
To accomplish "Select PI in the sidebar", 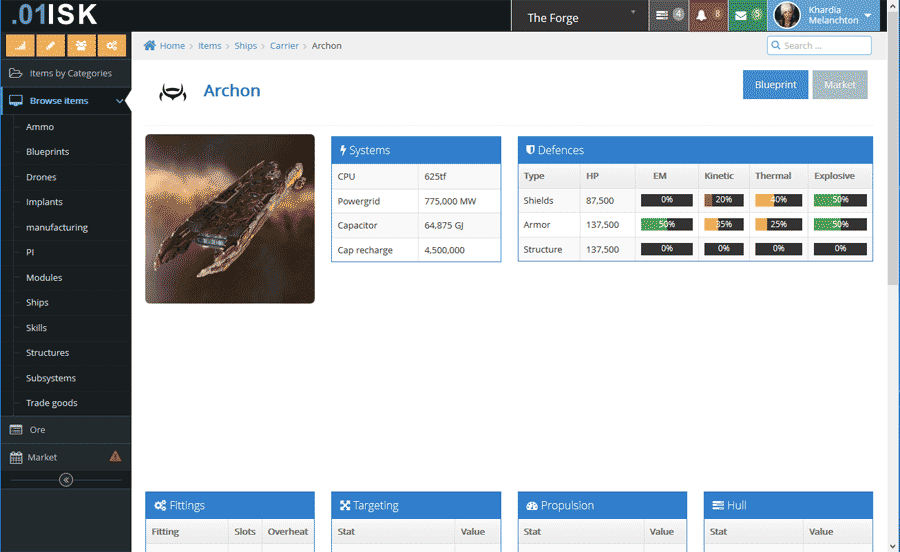I will (30, 252).
